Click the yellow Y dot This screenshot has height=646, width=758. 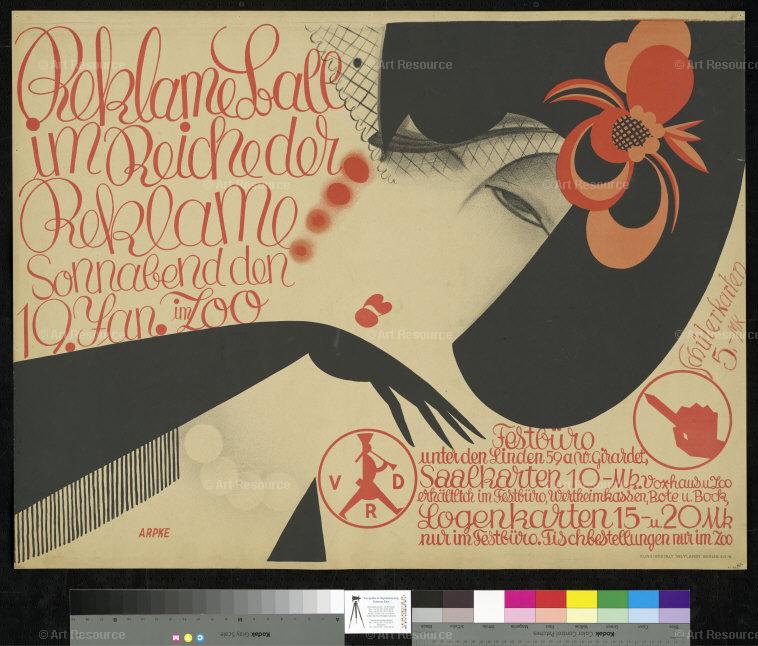(188, 638)
